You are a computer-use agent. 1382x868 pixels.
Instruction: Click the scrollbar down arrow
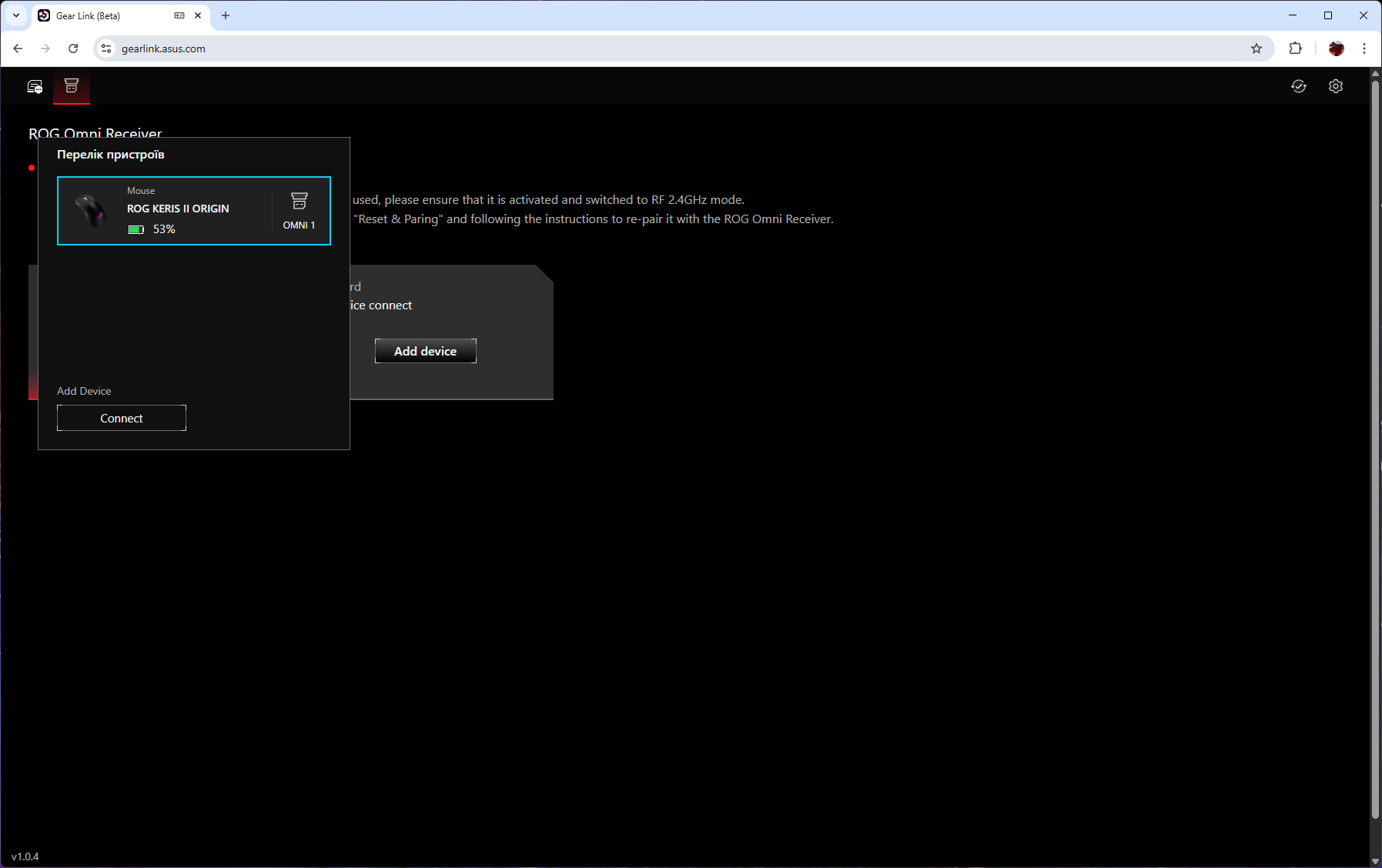[1375, 860]
